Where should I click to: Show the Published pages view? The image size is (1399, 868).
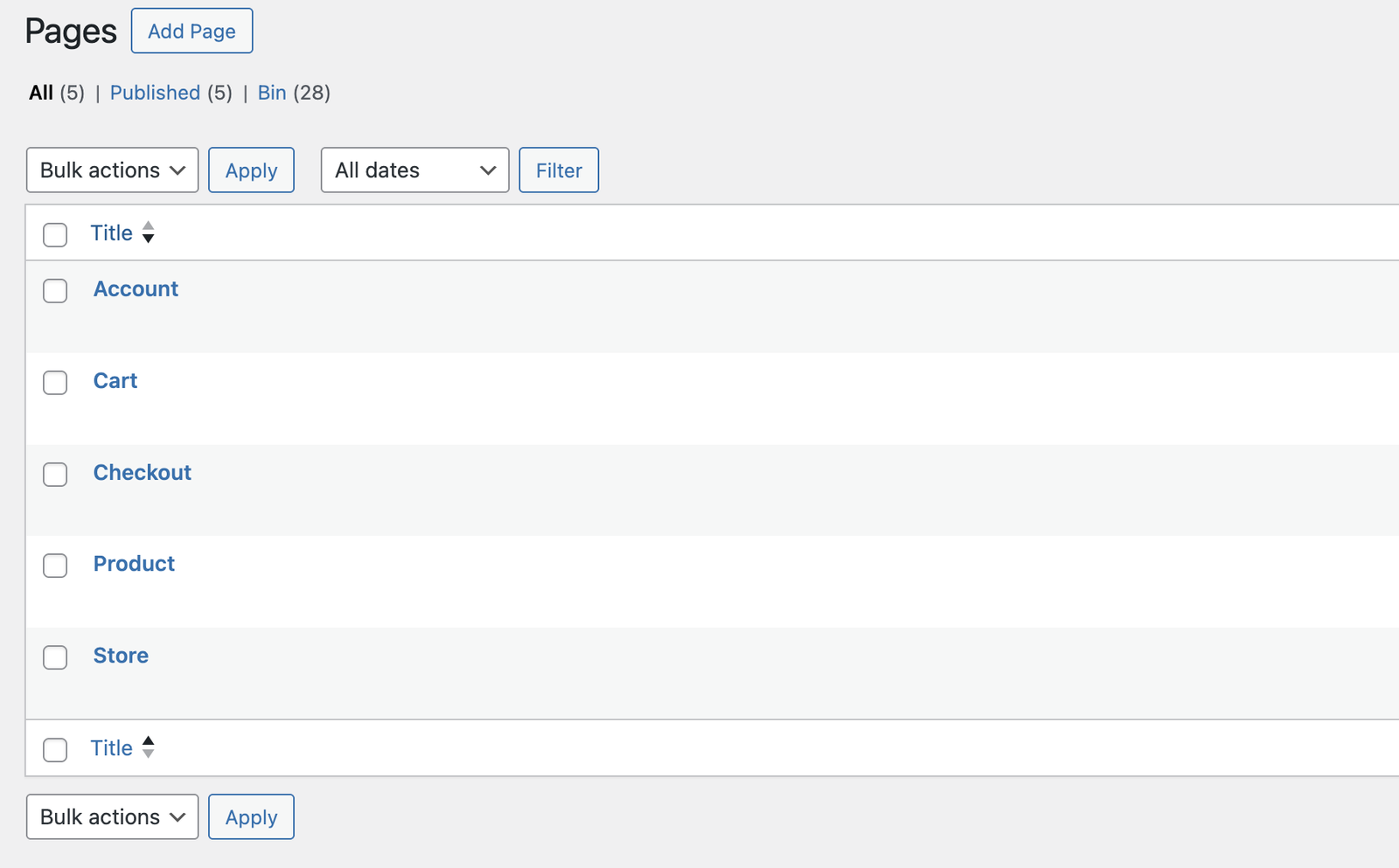155,93
